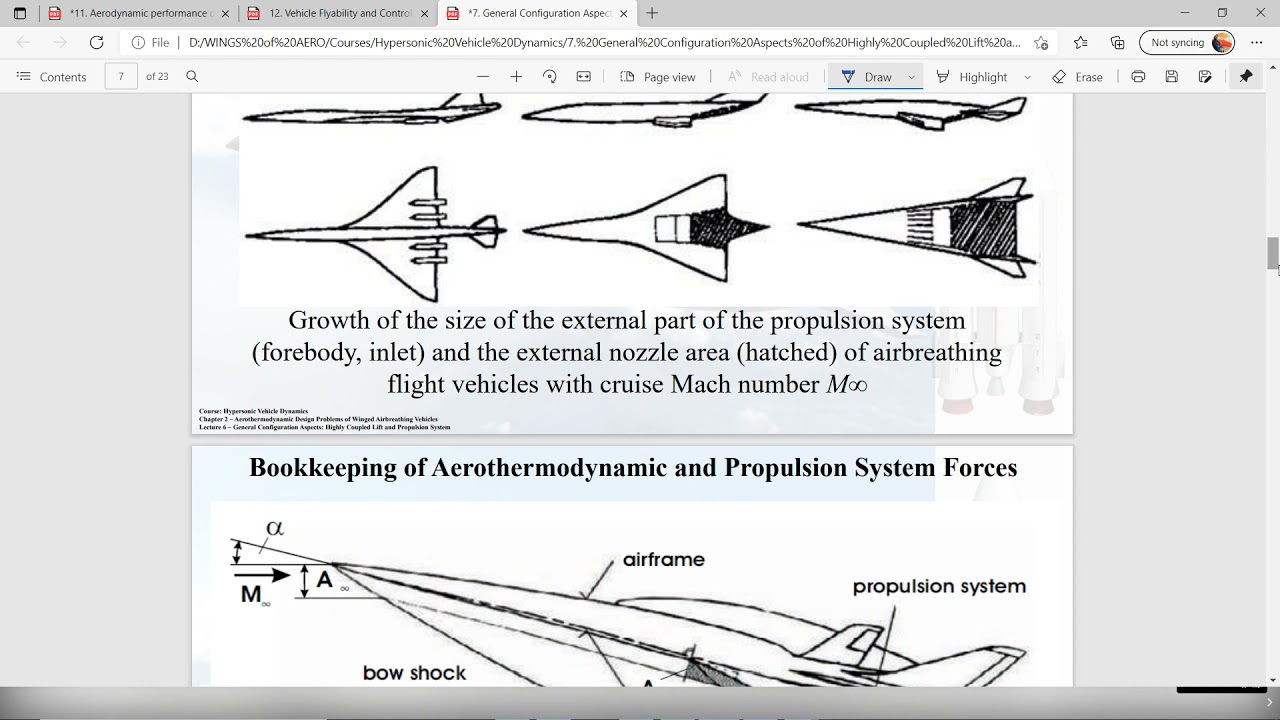This screenshot has width=1280, height=720.
Task: Click the address bar URL
Action: click(x=604, y=43)
